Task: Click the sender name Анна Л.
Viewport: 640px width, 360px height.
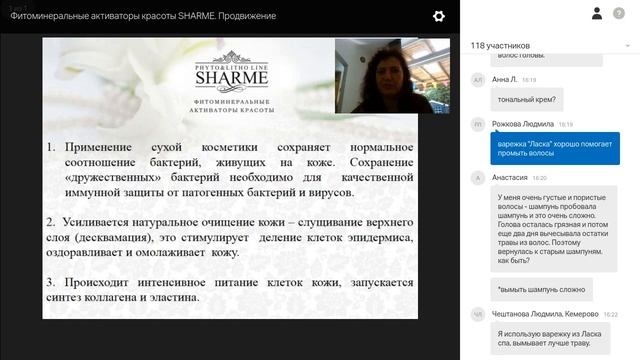Action: tap(504, 80)
